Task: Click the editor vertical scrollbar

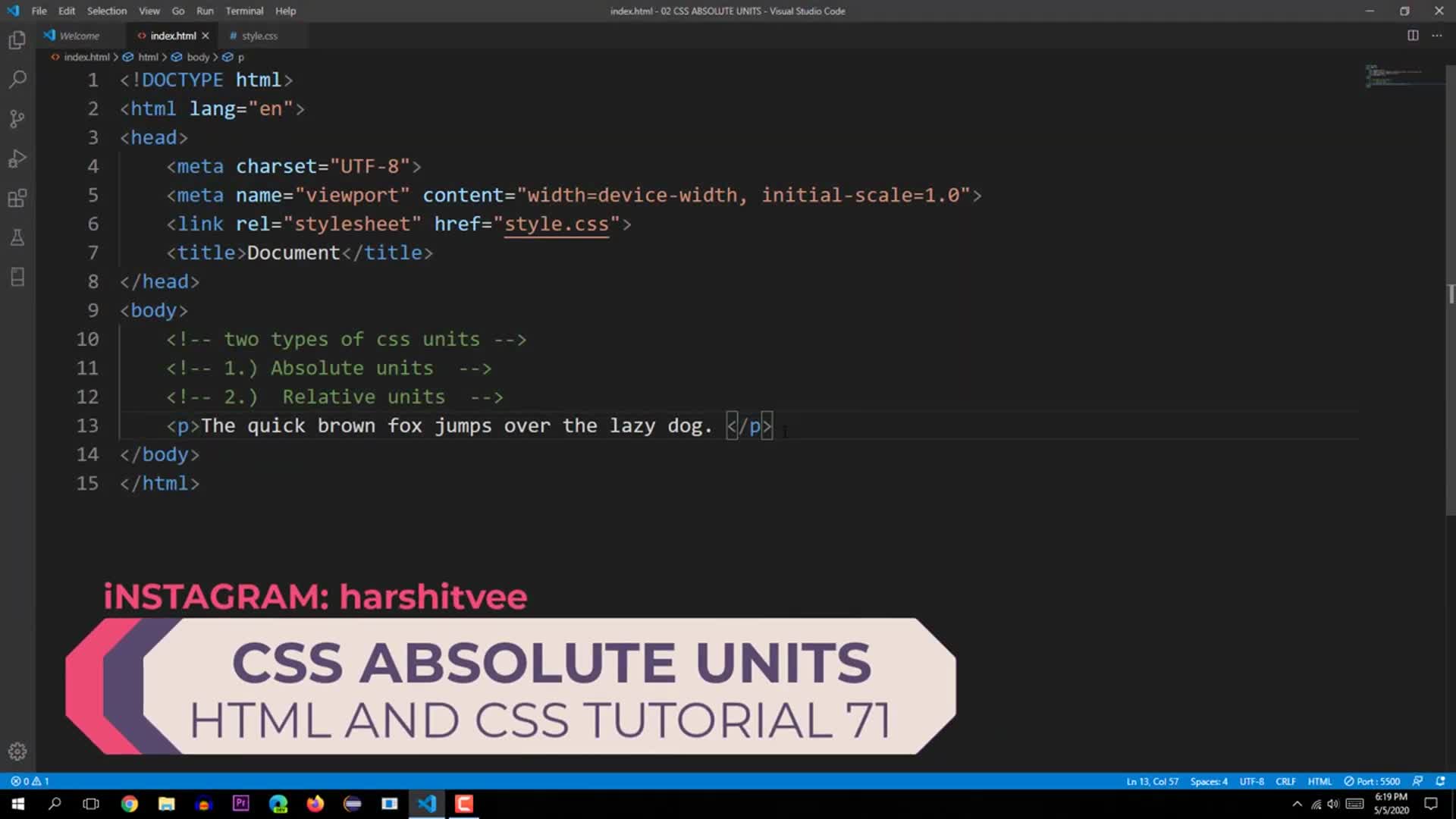Action: [x=1451, y=292]
